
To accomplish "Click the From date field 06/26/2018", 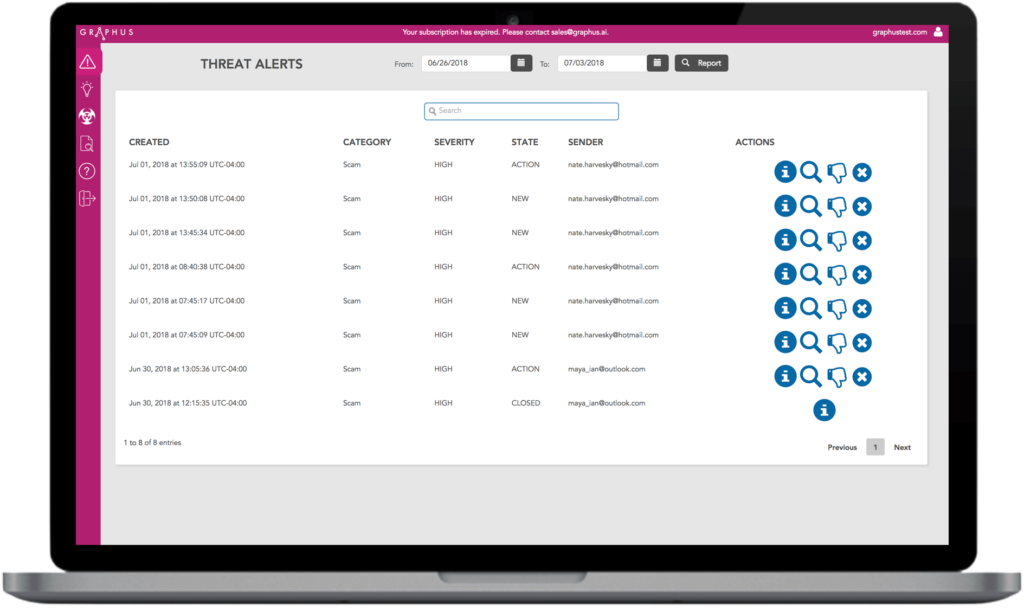I will (466, 63).
